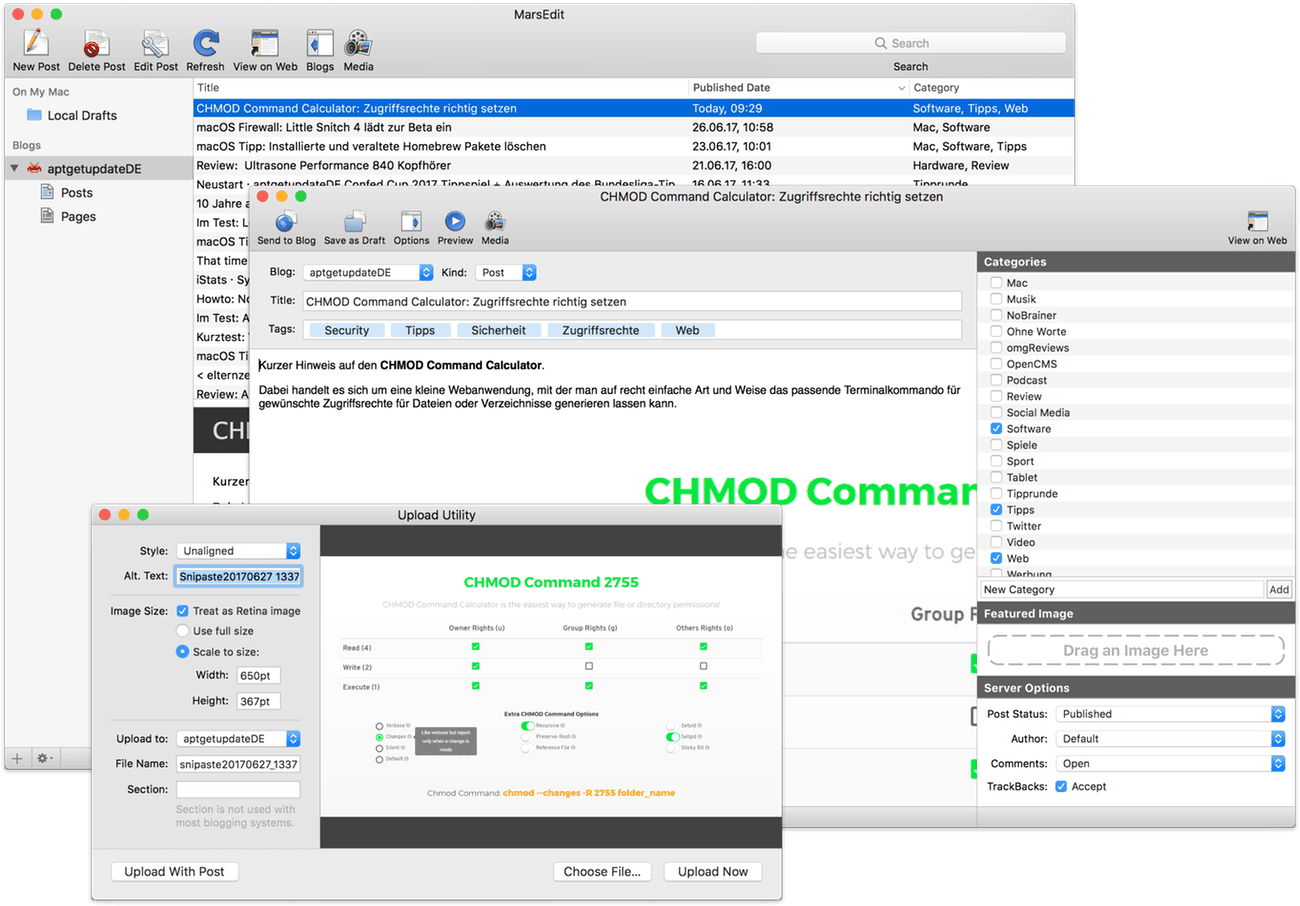Viewport: 1300px width, 906px height.
Task: Check the Mac category checkbox
Action: (996, 283)
